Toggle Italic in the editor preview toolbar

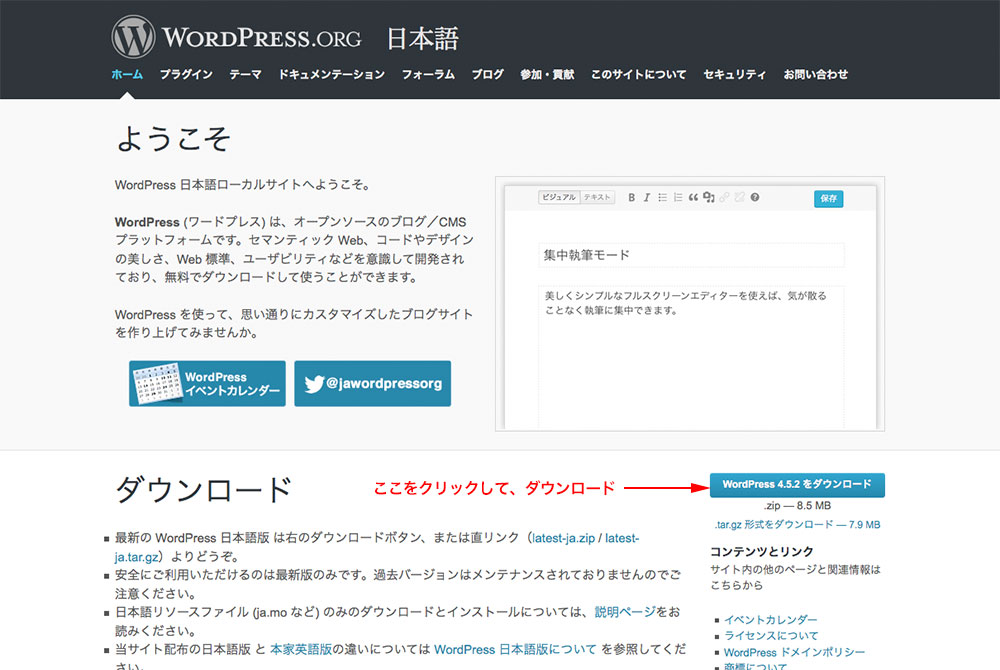pyautogui.click(x=647, y=198)
